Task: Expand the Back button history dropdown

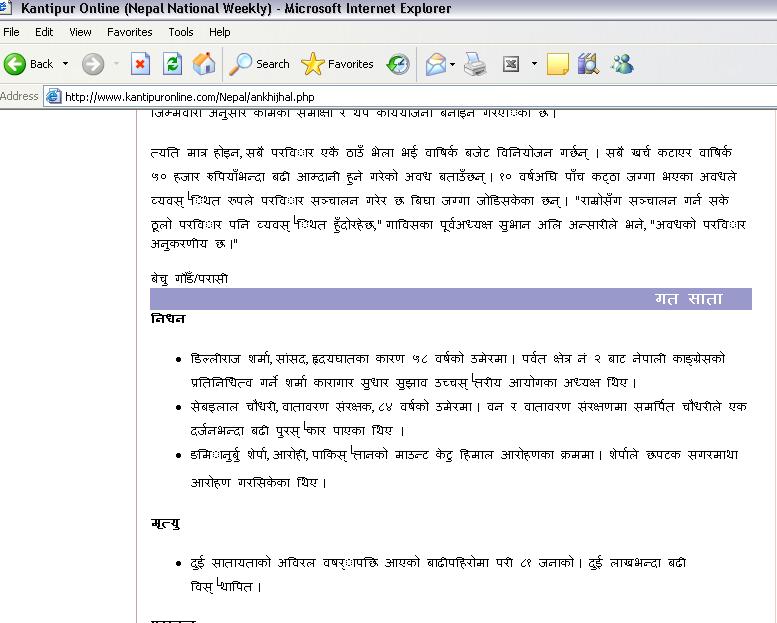Action: pos(66,64)
